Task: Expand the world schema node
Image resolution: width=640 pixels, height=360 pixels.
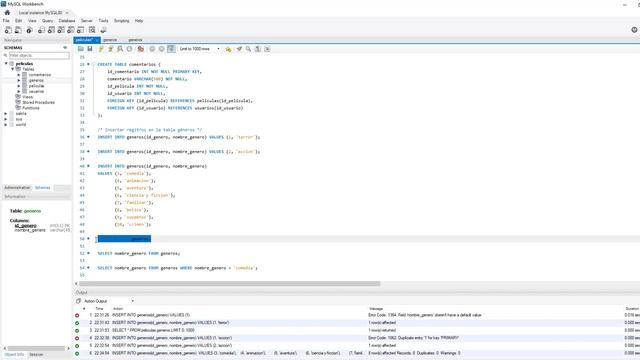Action: [x=6, y=124]
